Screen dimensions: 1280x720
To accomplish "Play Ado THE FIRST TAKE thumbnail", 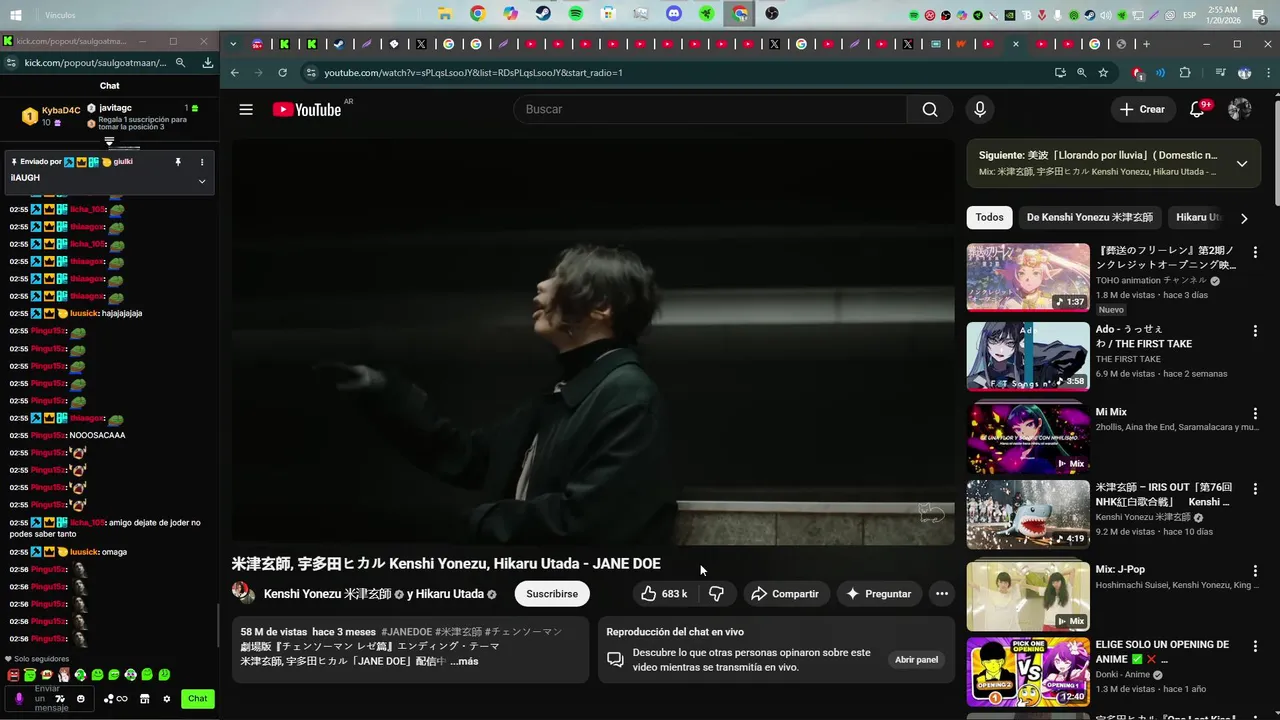I will (1028, 356).
